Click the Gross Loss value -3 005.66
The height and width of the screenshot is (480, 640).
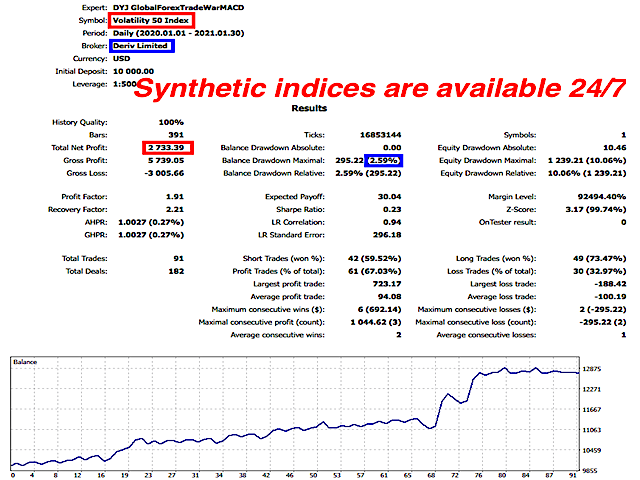tap(164, 173)
